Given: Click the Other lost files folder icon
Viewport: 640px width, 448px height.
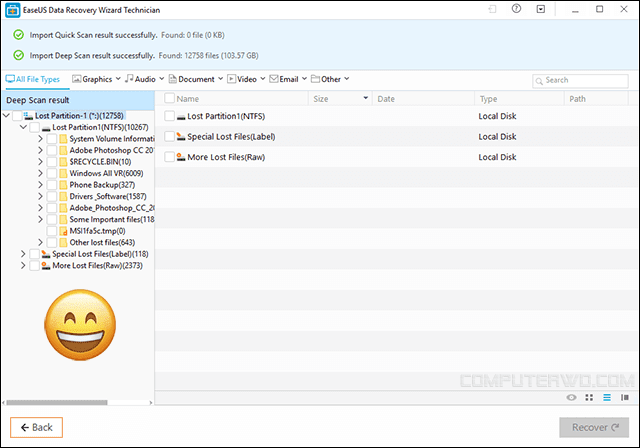Looking at the screenshot, I should pos(63,243).
